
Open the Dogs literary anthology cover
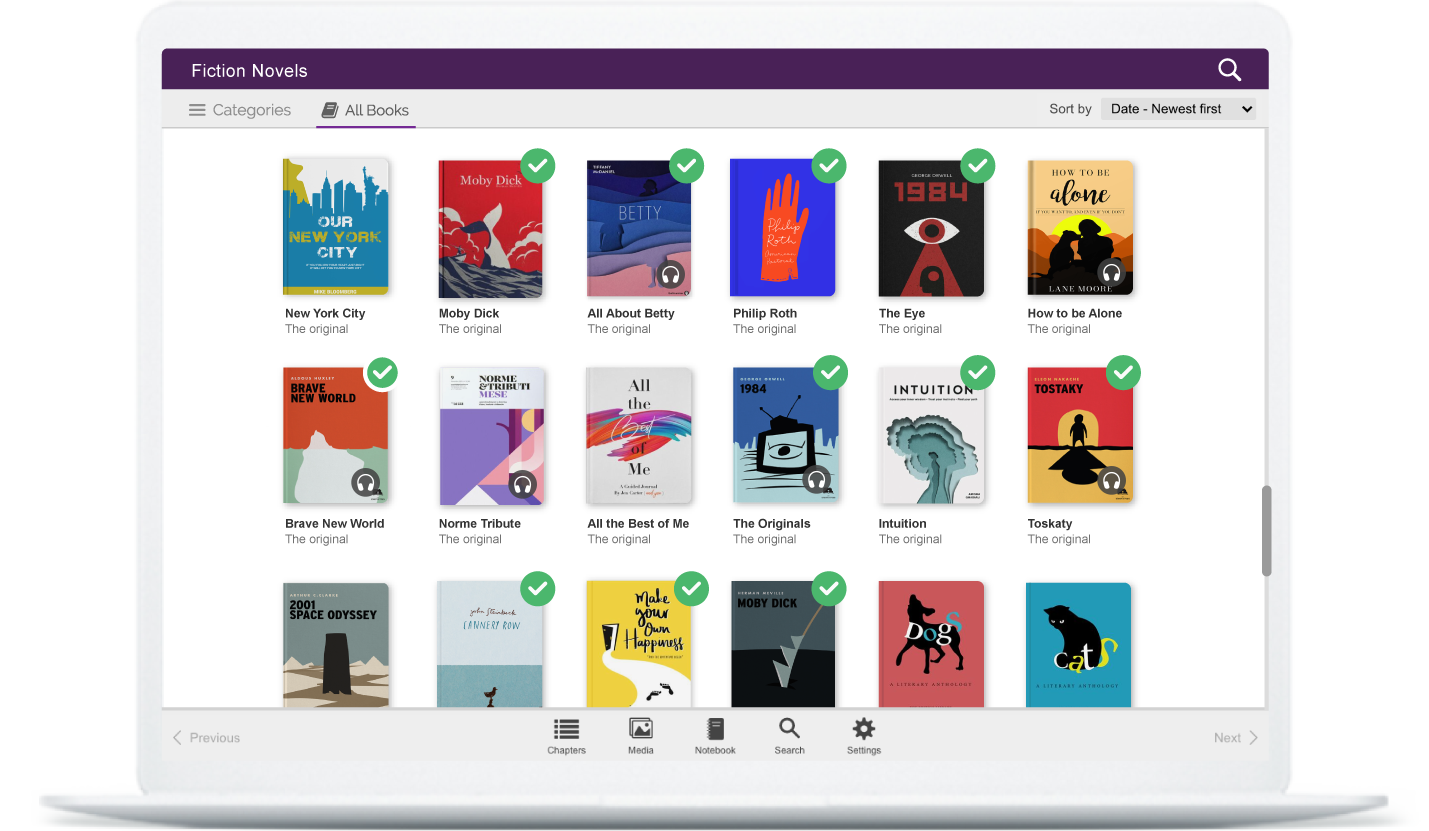coord(931,645)
